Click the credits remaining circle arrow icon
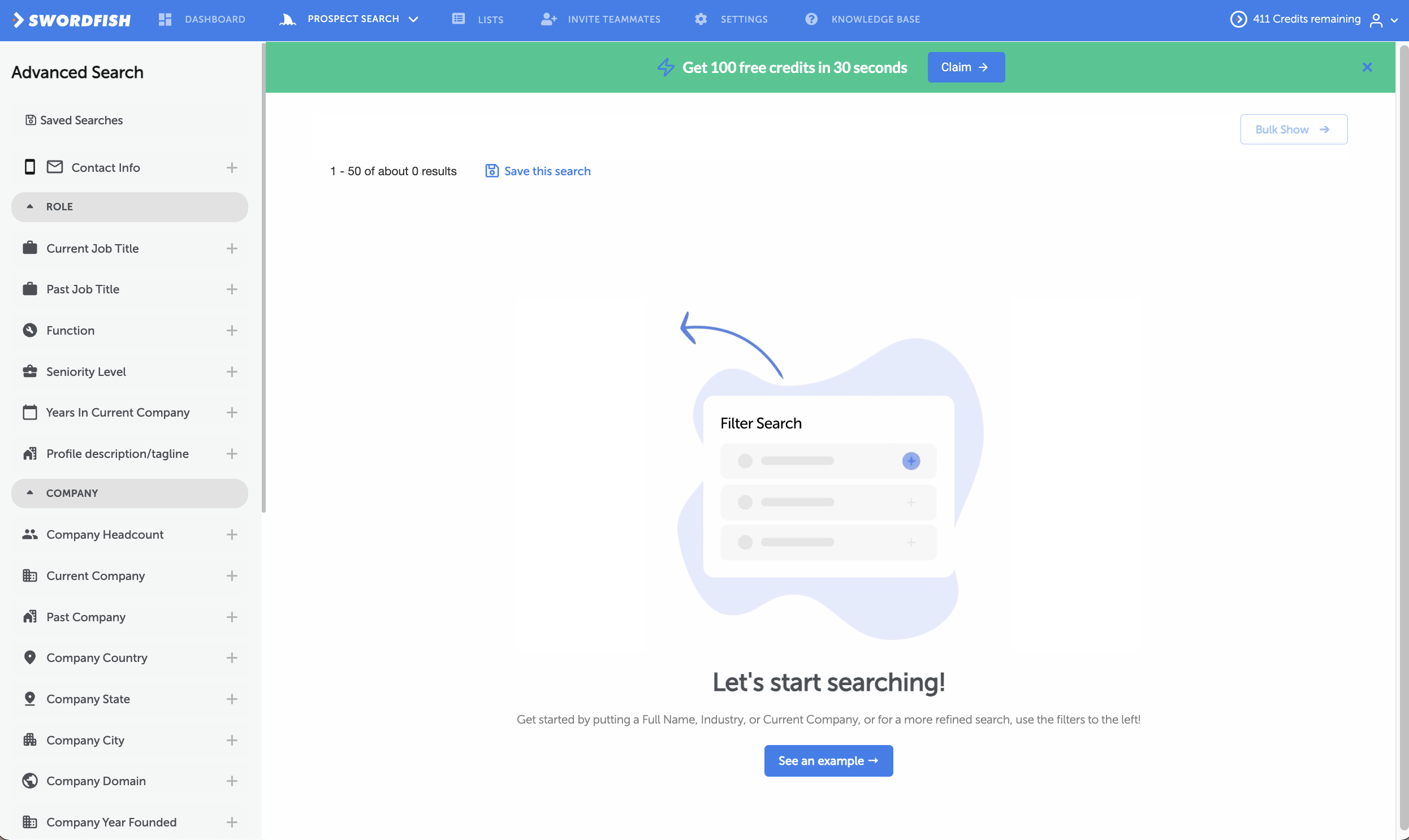1409x840 pixels. [1238, 19]
